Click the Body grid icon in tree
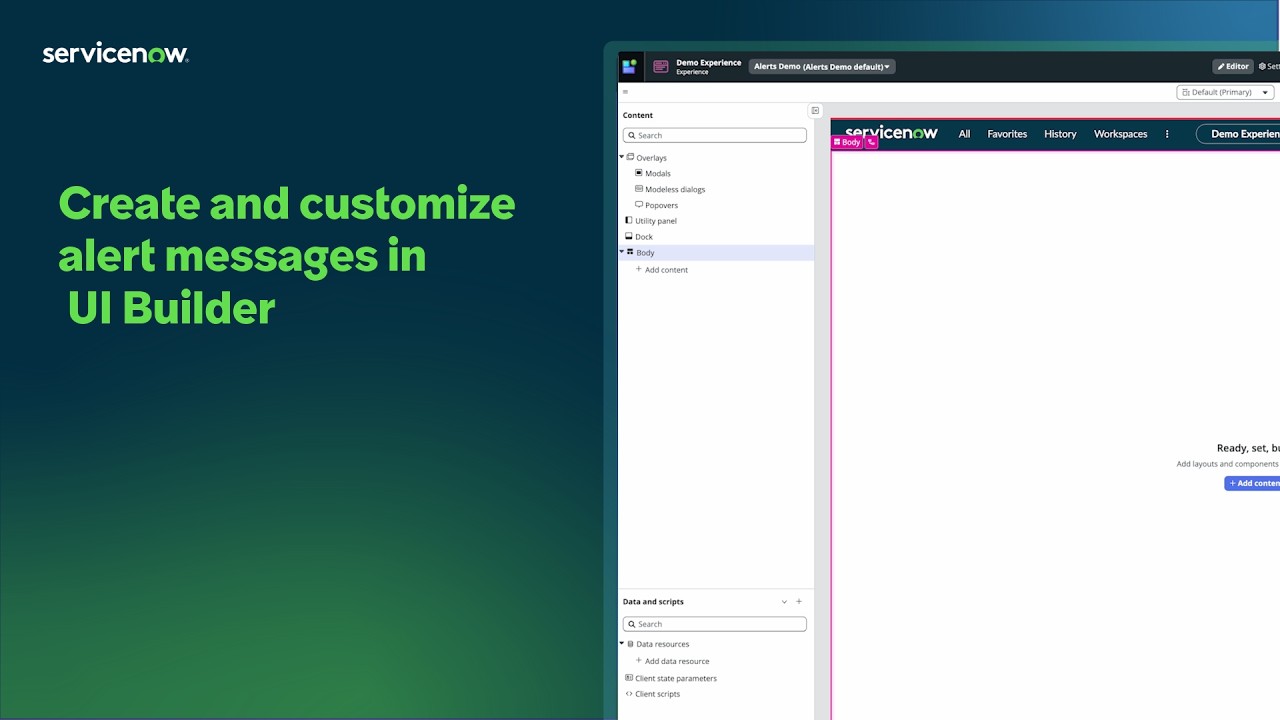This screenshot has height=720, width=1280. coord(630,252)
